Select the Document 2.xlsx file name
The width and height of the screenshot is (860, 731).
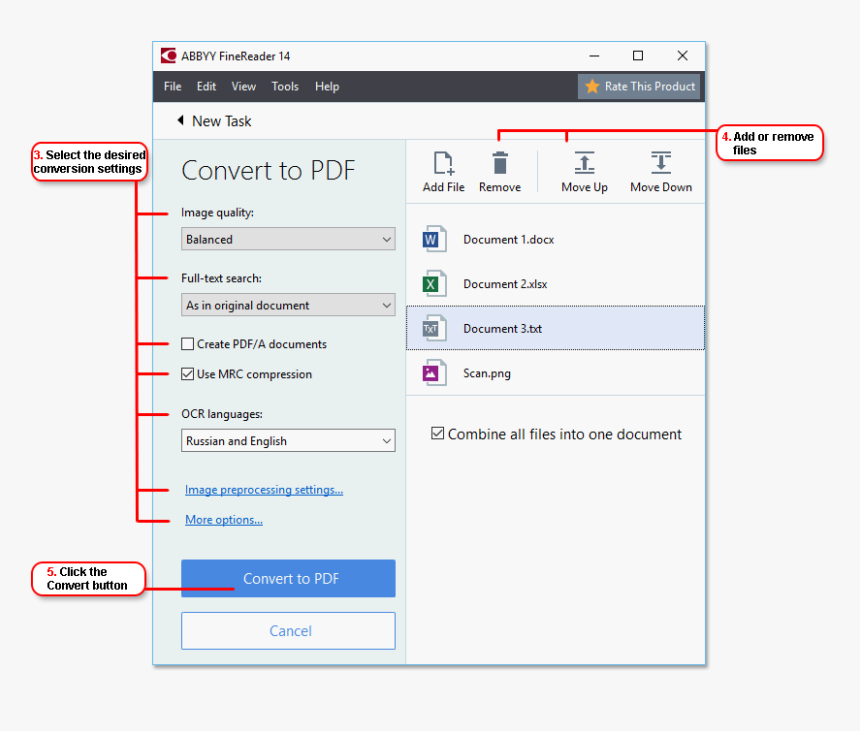click(x=505, y=284)
